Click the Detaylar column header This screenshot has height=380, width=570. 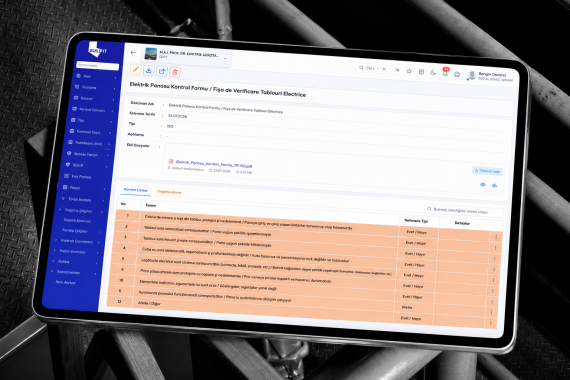click(x=462, y=223)
